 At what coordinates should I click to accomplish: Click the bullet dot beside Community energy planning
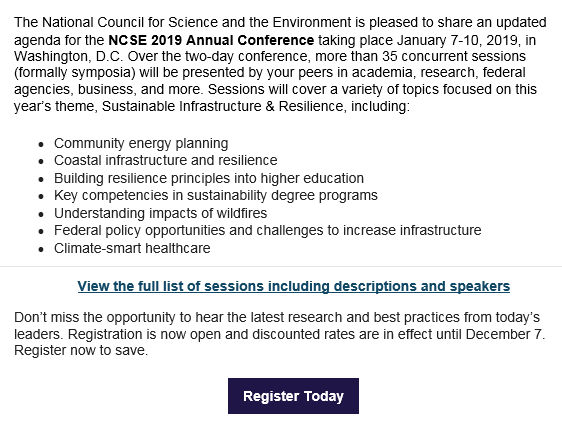pyautogui.click(x=41, y=144)
